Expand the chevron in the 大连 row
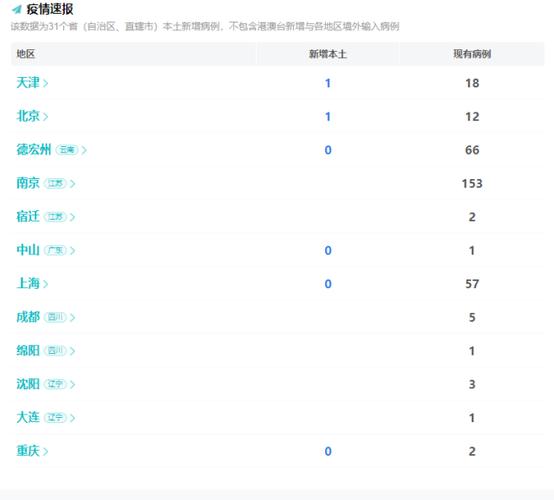The image size is (554, 500). click(x=72, y=418)
